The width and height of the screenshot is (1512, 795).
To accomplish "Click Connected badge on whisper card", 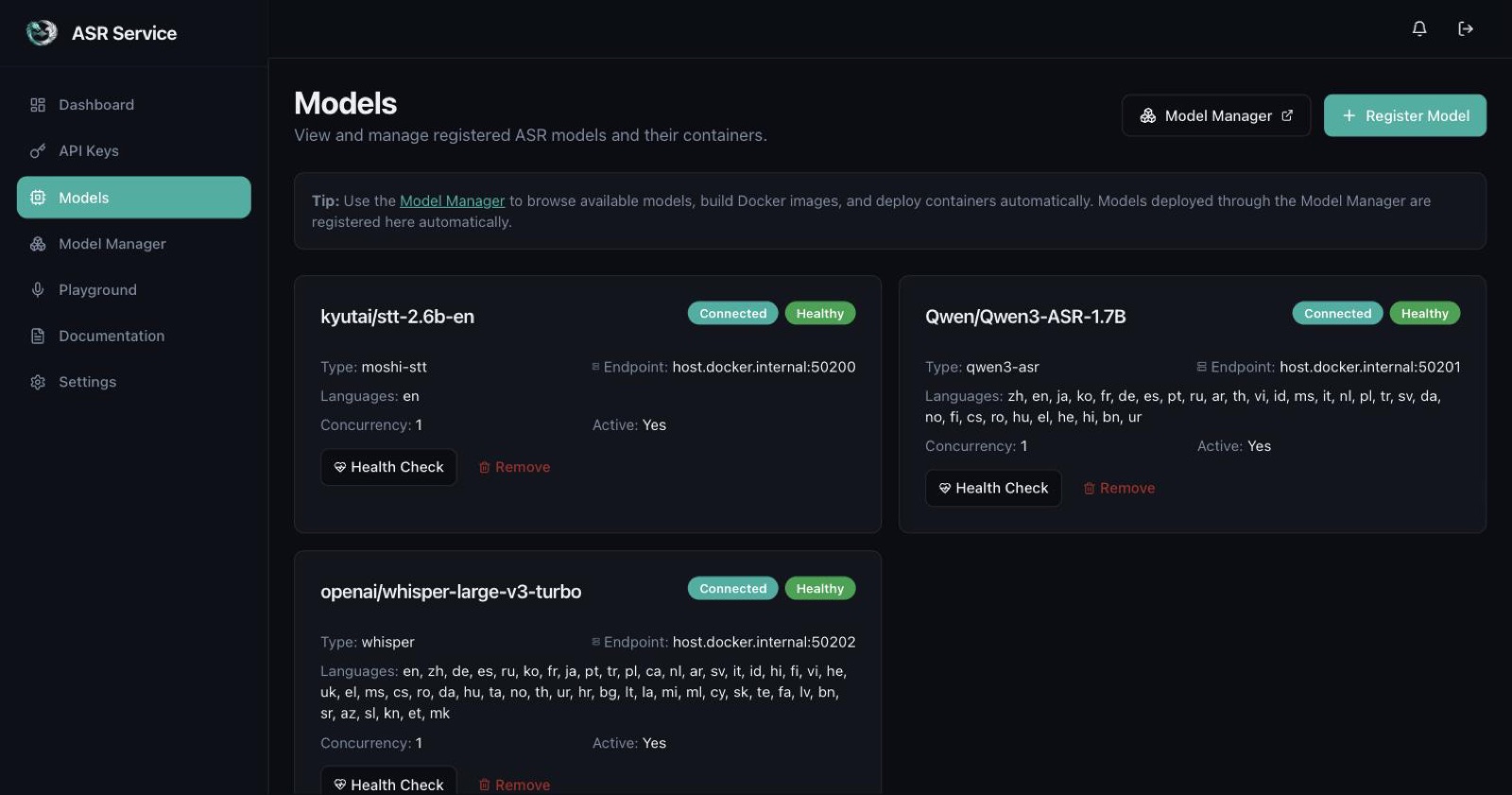I will (x=733, y=588).
